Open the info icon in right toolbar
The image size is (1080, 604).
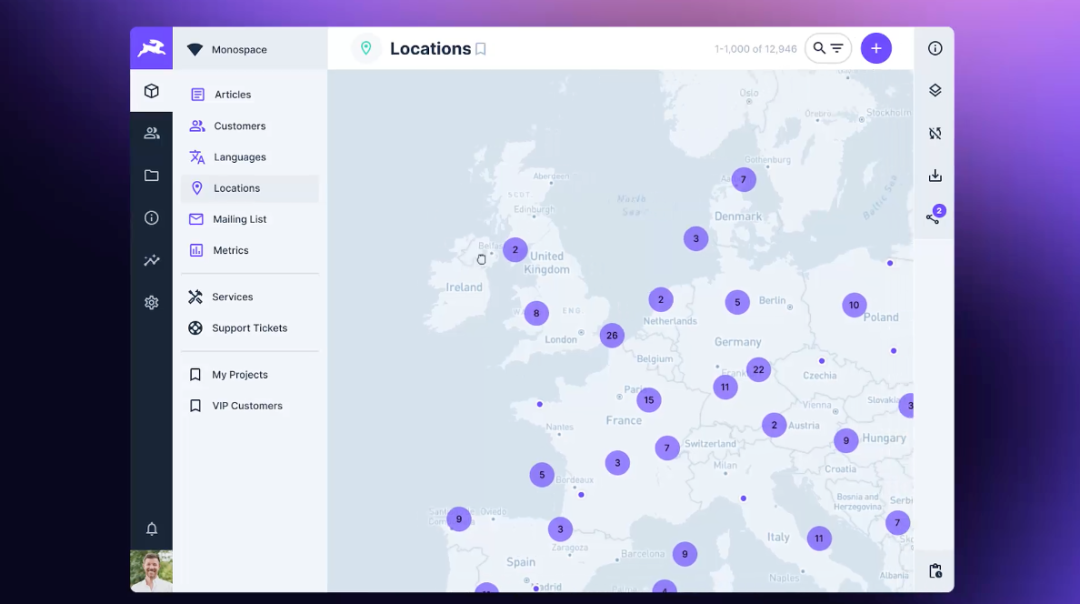point(935,48)
